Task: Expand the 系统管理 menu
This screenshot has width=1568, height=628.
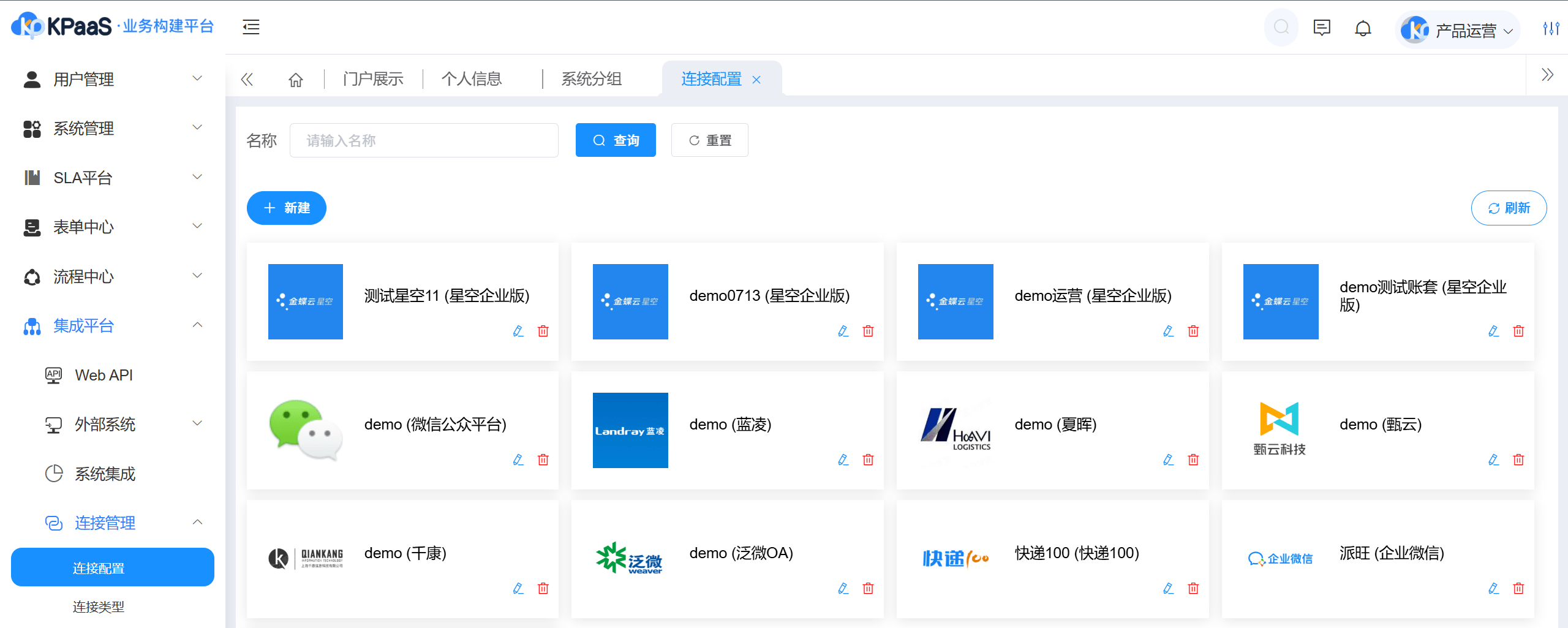Action: point(113,128)
